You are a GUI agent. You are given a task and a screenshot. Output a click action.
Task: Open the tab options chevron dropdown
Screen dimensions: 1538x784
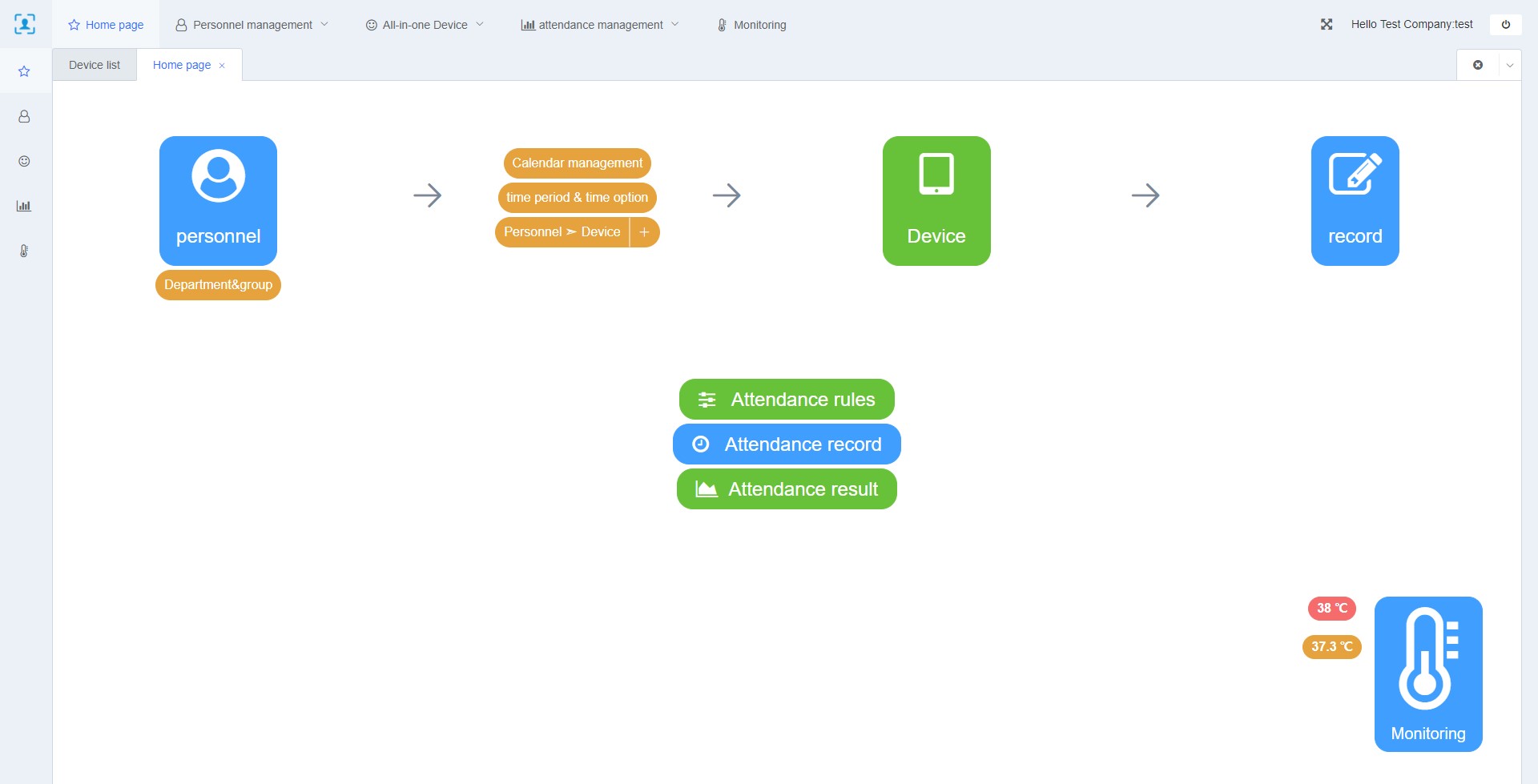1510,66
